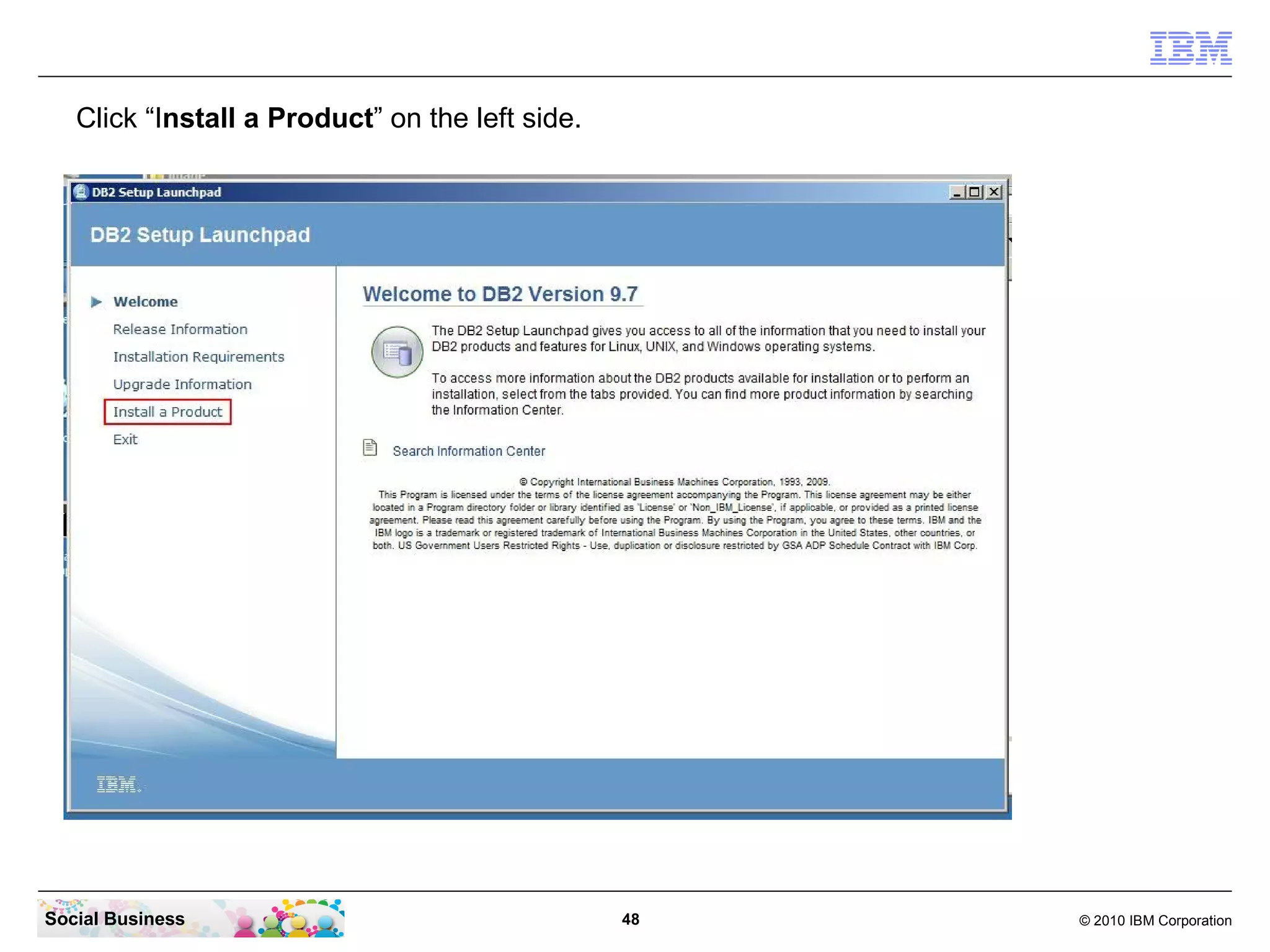The width and height of the screenshot is (1270, 952).
Task: Minimize the DB2 Setup Launchpad window
Action: 957,192
